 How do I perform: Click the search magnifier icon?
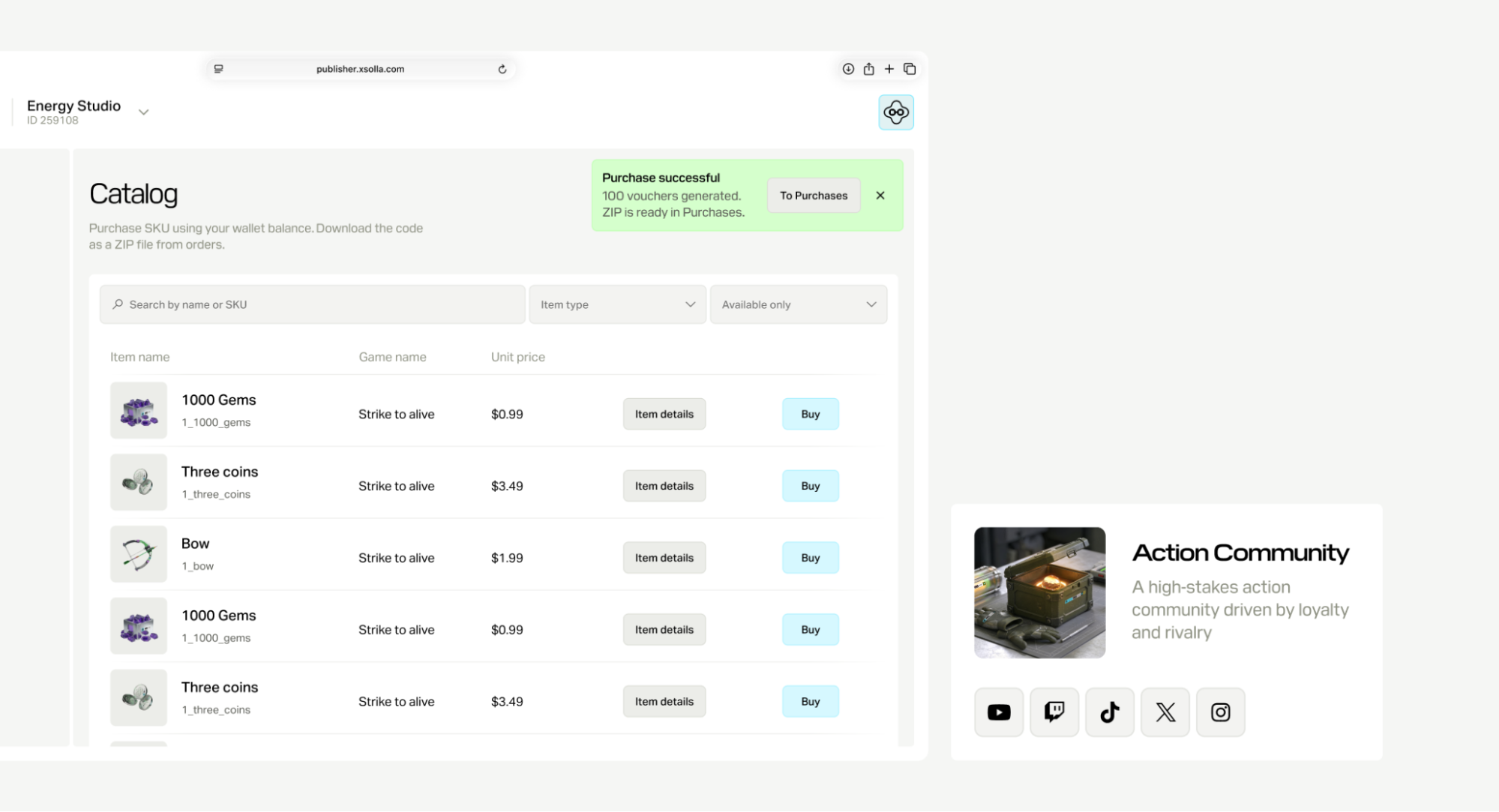point(118,304)
